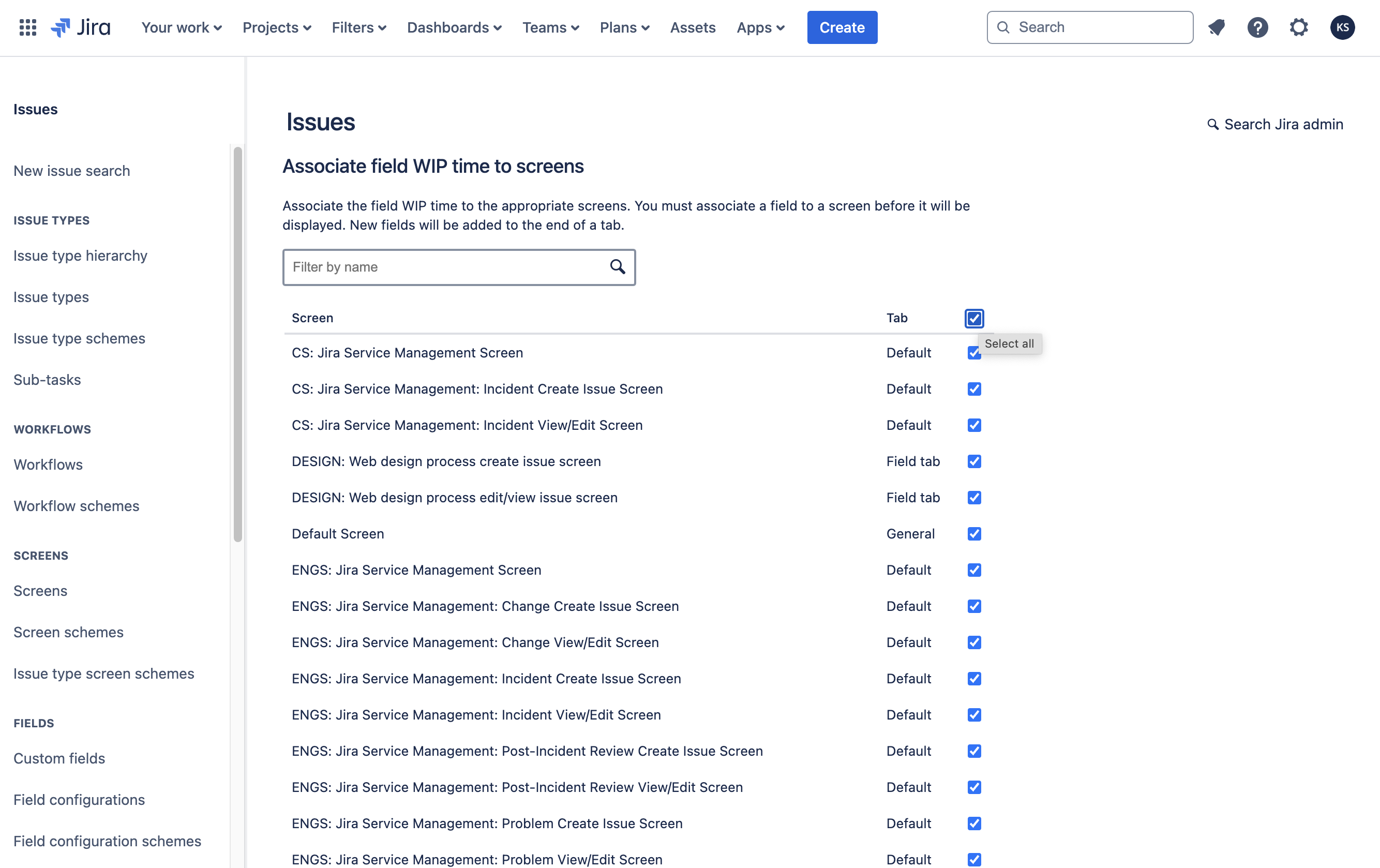Viewport: 1380px width, 868px height.
Task: Open the app switcher grid icon
Action: point(27,27)
